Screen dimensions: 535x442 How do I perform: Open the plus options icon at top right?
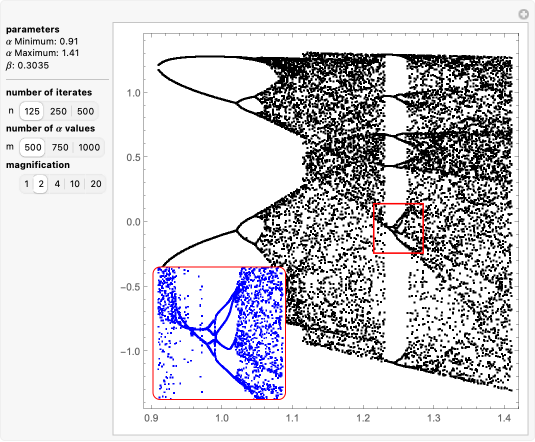click(x=523, y=14)
